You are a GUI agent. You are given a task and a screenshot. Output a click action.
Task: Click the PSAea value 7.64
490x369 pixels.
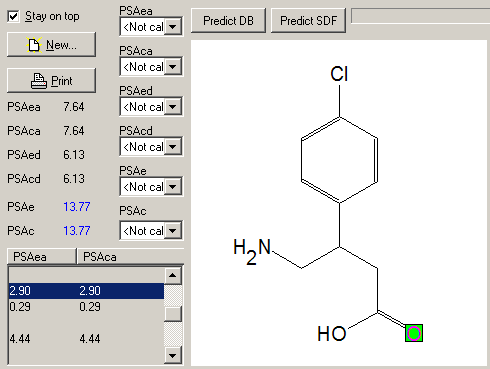(x=74, y=107)
